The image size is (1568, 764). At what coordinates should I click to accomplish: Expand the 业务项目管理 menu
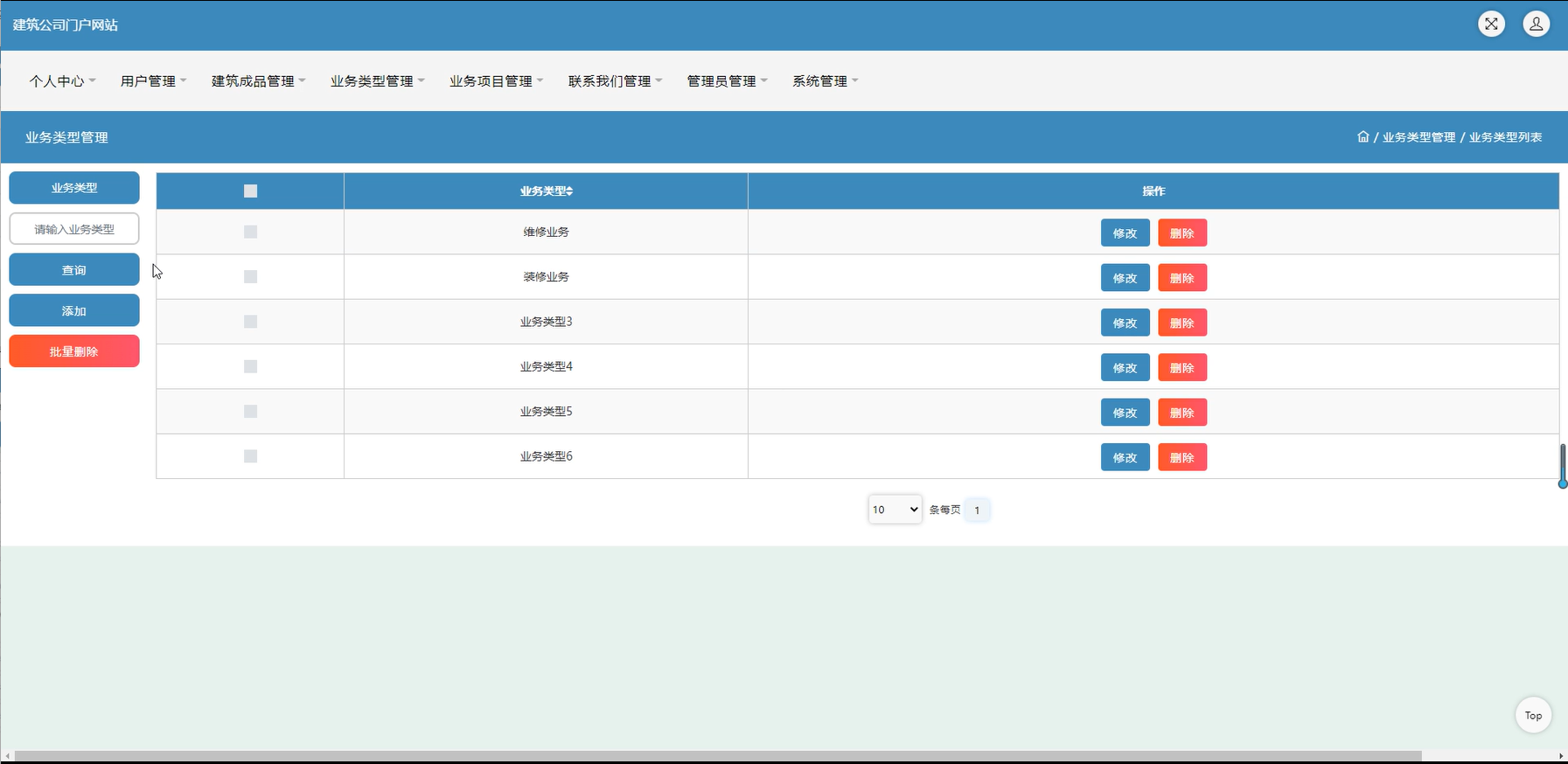496,80
